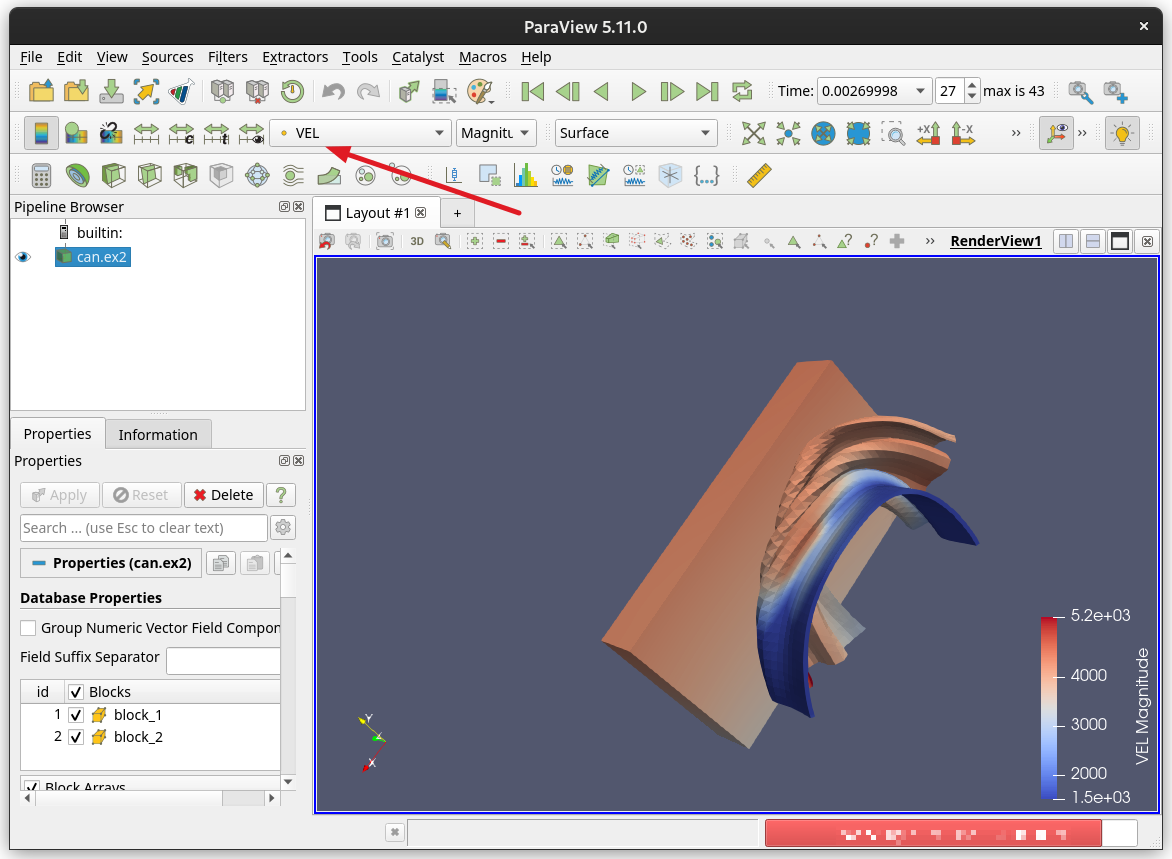Viewport: 1172px width, 859px height.
Task: Click Rescale to Data Range icon
Action: pos(146,133)
